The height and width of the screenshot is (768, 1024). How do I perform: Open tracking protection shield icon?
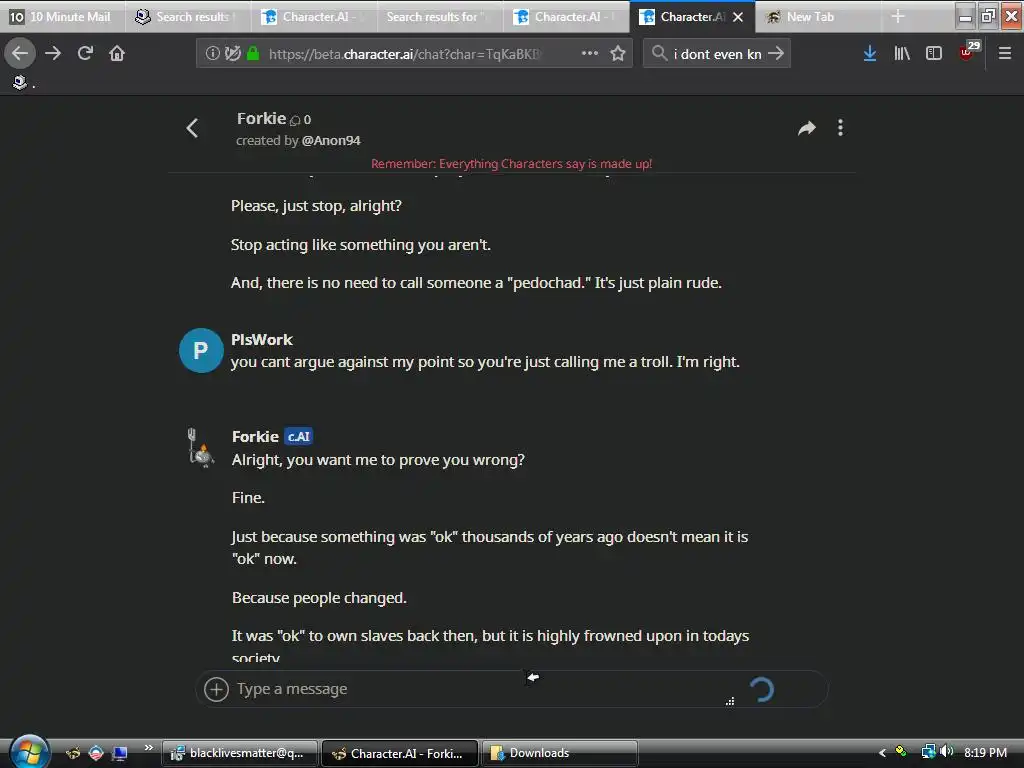(x=232, y=54)
